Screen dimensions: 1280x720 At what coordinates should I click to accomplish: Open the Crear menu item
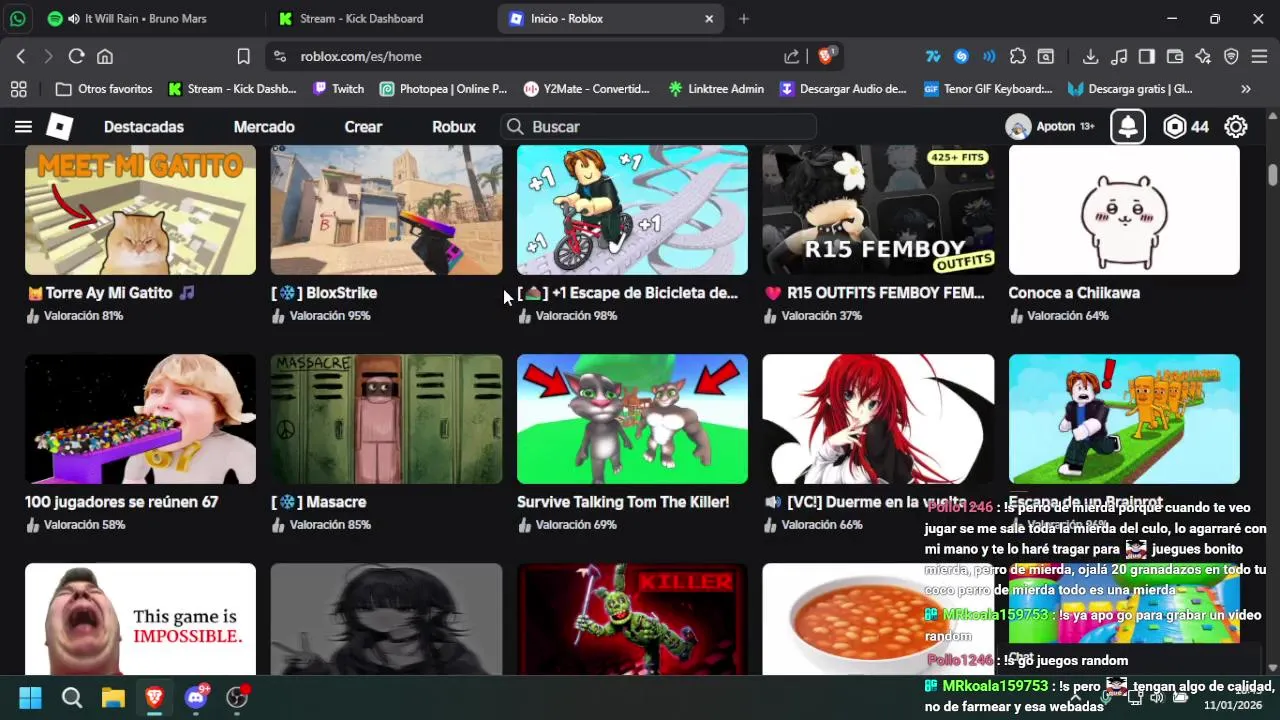(x=363, y=127)
